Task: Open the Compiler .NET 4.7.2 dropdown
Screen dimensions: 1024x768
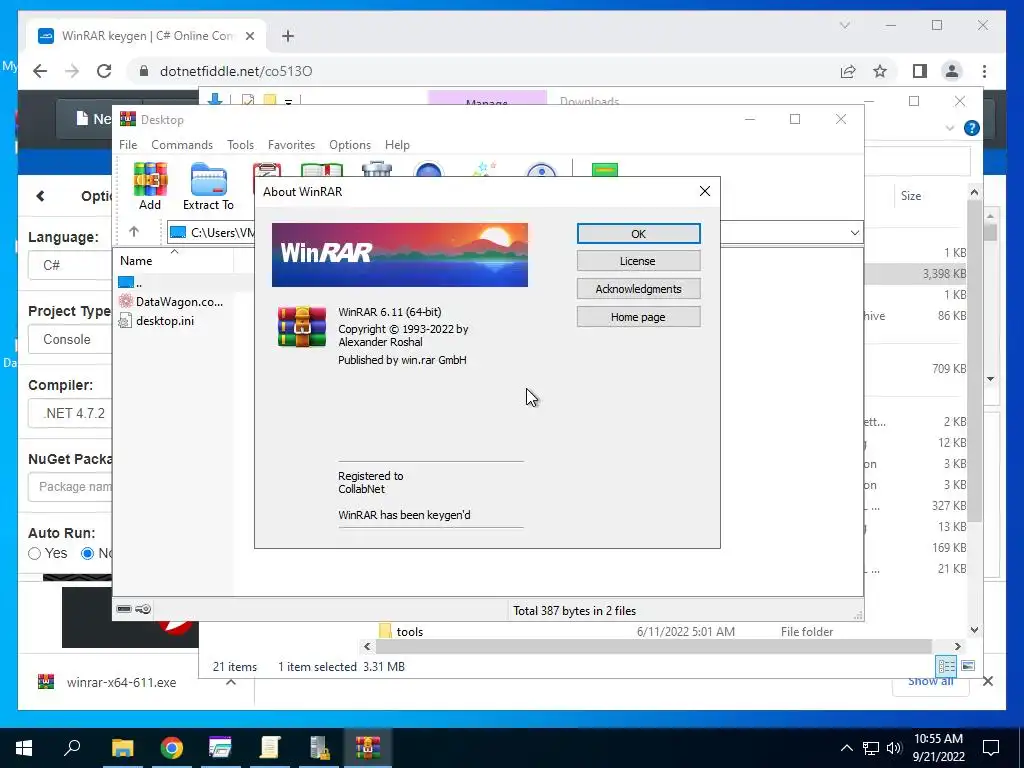Action: (70, 413)
